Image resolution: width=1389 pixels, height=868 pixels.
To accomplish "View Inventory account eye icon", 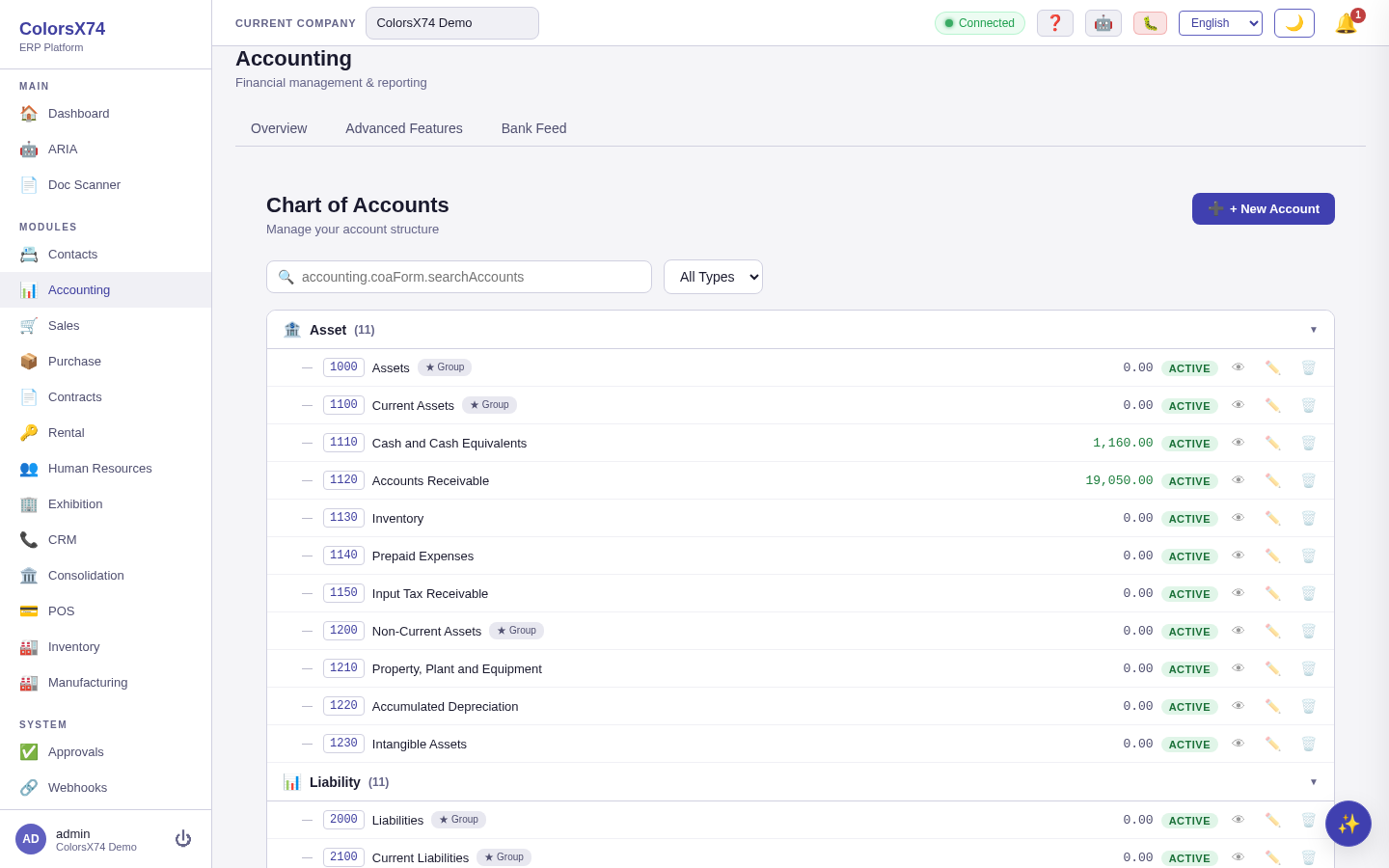I will pos(1239,518).
